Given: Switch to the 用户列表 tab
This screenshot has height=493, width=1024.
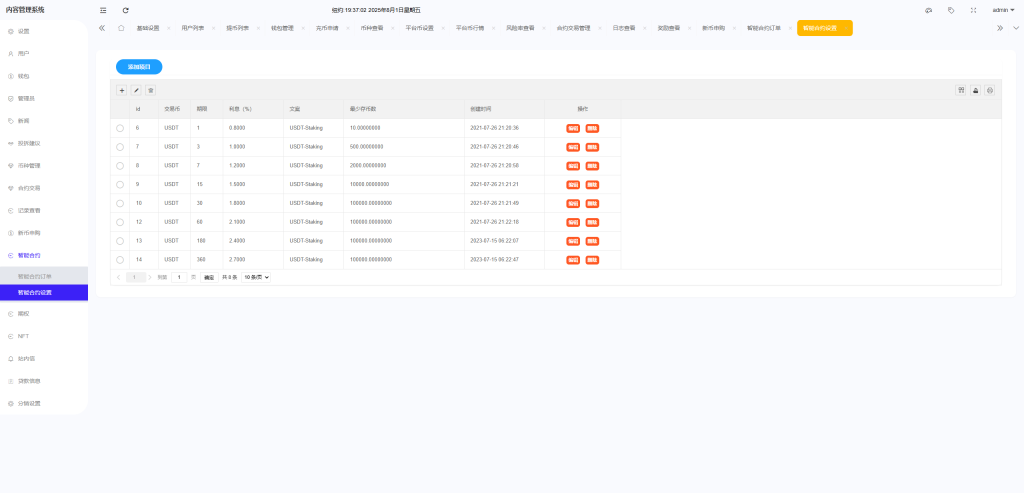Looking at the screenshot, I should (x=193, y=28).
